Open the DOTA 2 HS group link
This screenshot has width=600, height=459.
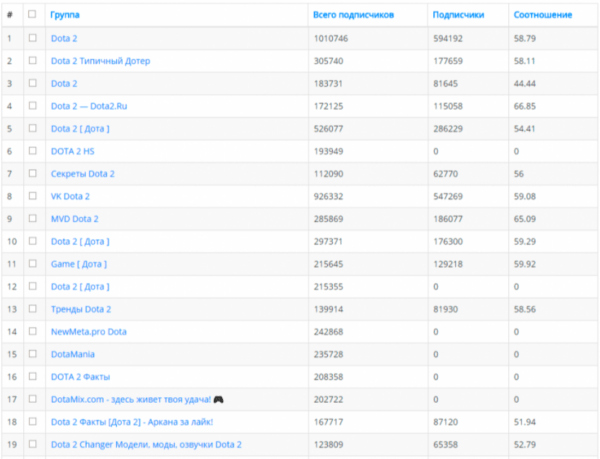72,151
